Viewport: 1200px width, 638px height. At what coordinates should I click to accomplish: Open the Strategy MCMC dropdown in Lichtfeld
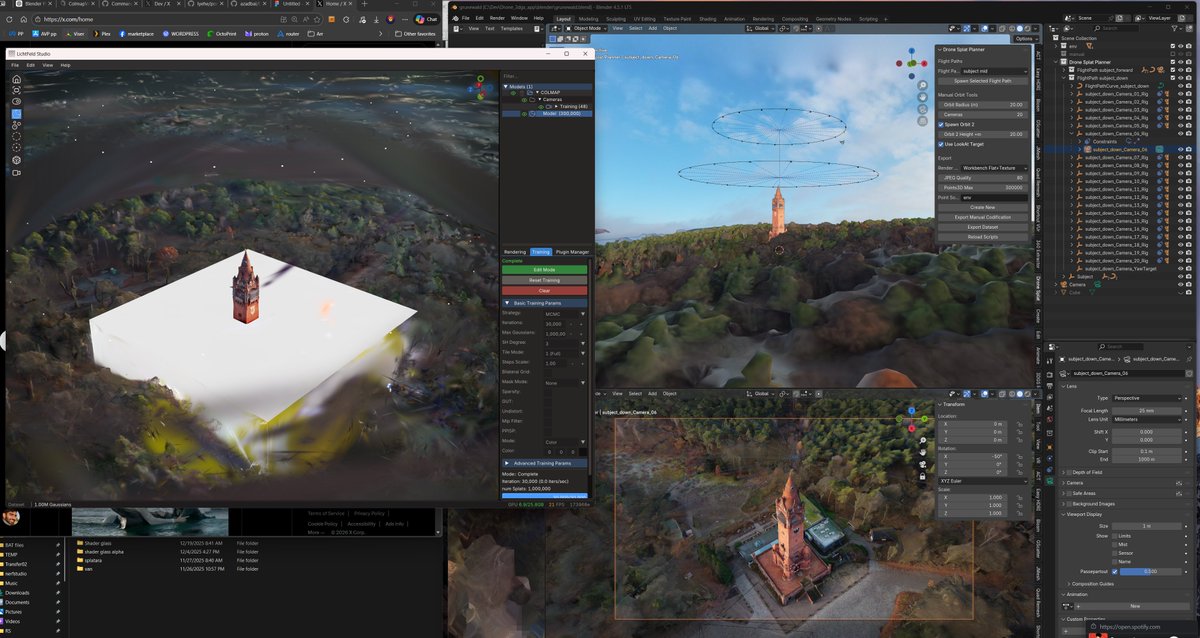click(x=565, y=313)
